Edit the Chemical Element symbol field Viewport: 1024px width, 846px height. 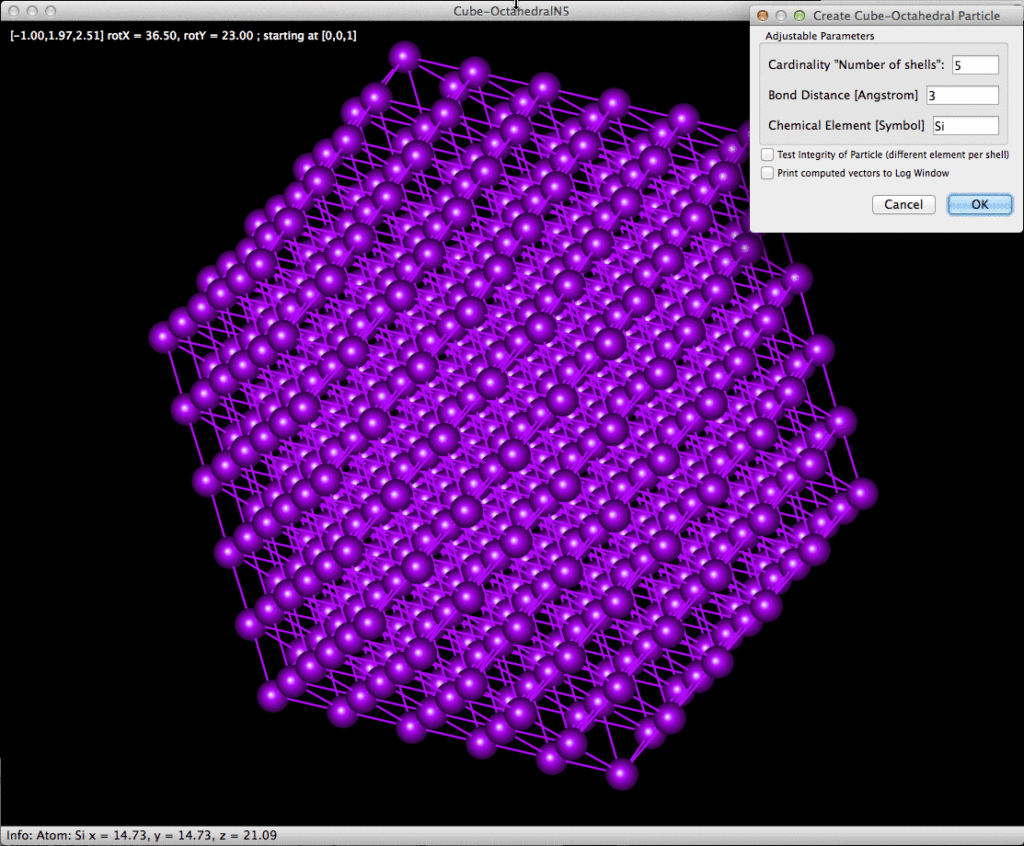click(x=964, y=125)
